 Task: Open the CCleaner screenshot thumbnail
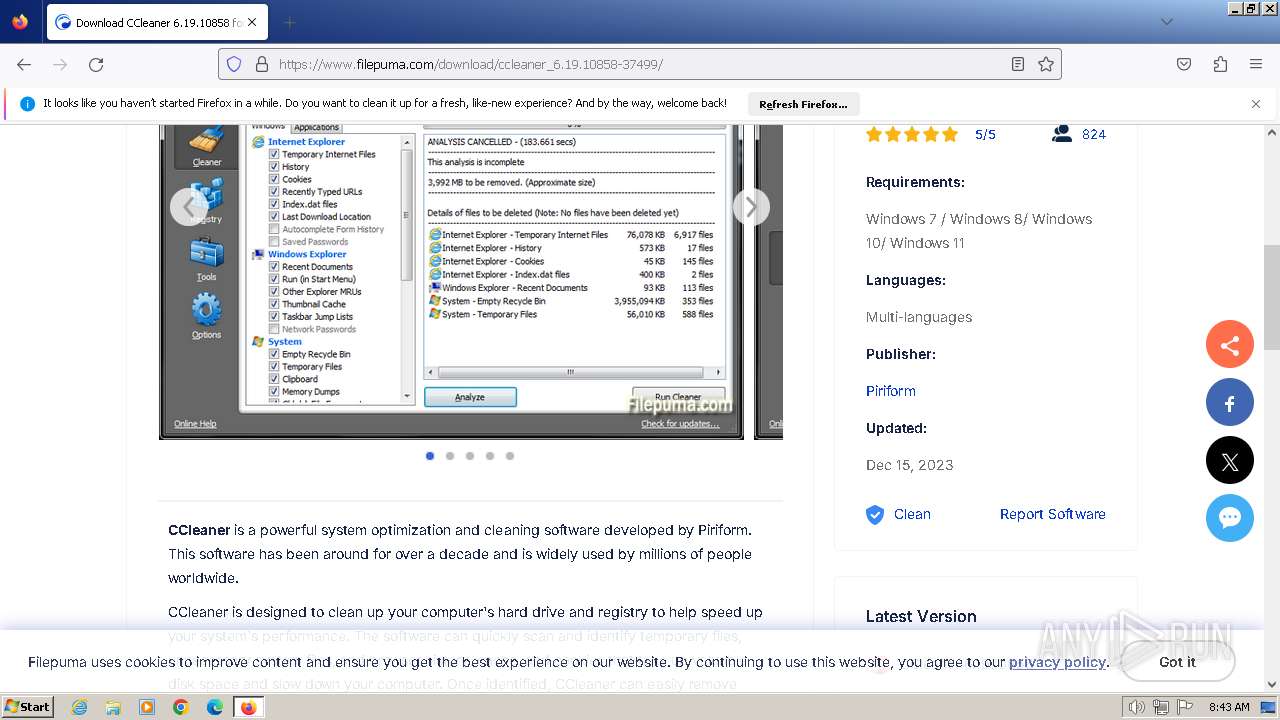tap(451, 282)
